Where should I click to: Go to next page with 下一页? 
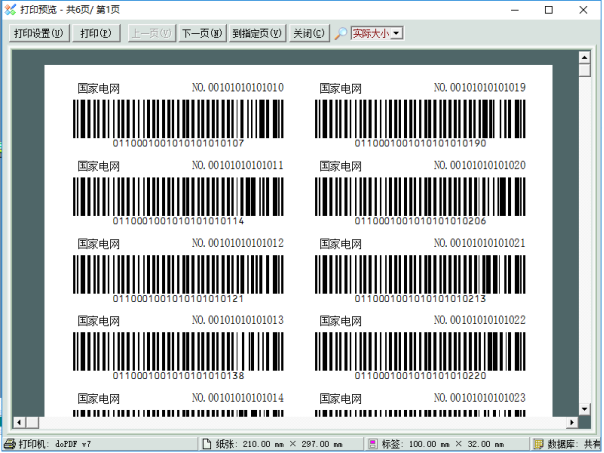pyautogui.click(x=202, y=34)
